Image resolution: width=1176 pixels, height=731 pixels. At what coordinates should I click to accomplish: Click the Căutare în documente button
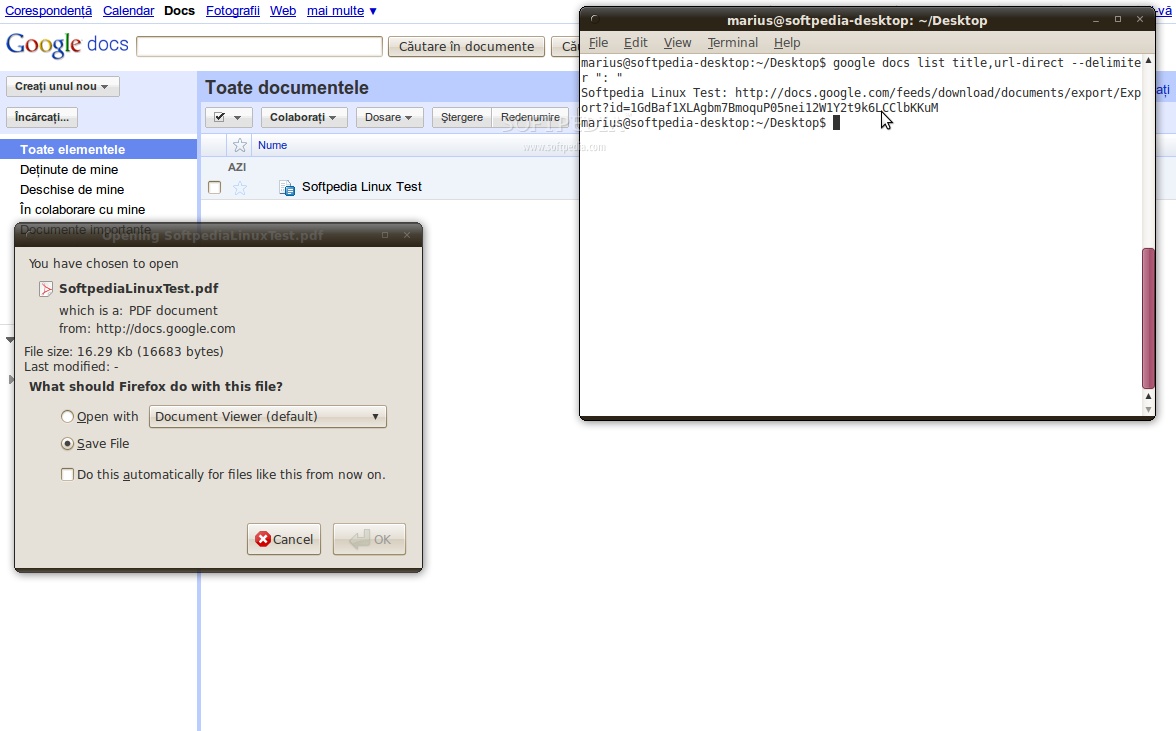tap(466, 46)
